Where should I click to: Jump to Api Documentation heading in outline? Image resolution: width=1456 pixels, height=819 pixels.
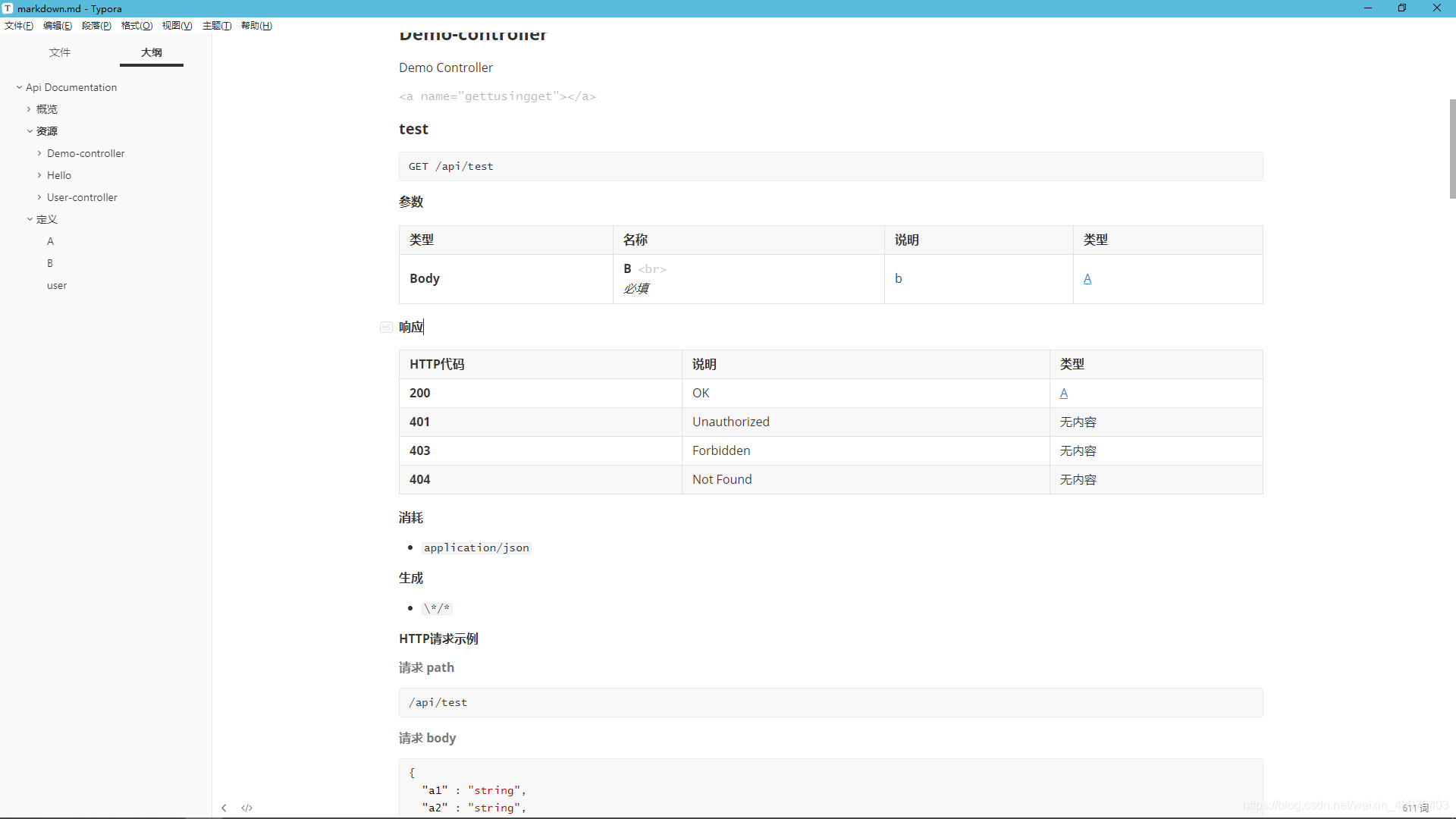[x=71, y=87]
